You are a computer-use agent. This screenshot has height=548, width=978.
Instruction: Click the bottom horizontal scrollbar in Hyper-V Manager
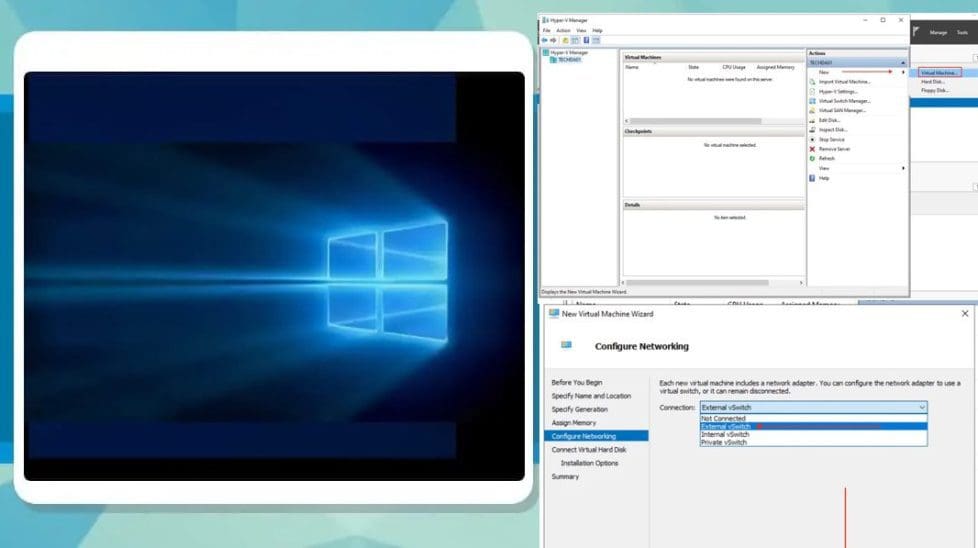[697, 283]
